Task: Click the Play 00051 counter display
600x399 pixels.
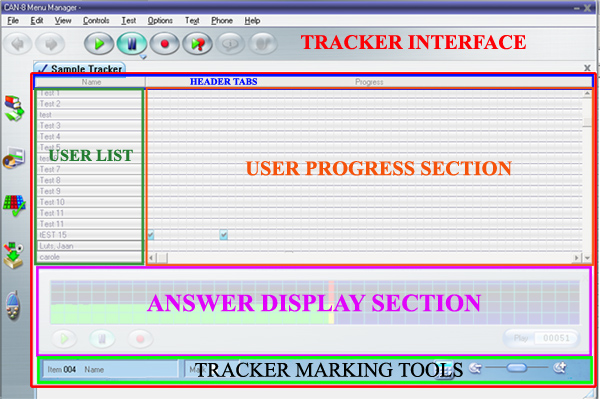Action: pos(541,338)
